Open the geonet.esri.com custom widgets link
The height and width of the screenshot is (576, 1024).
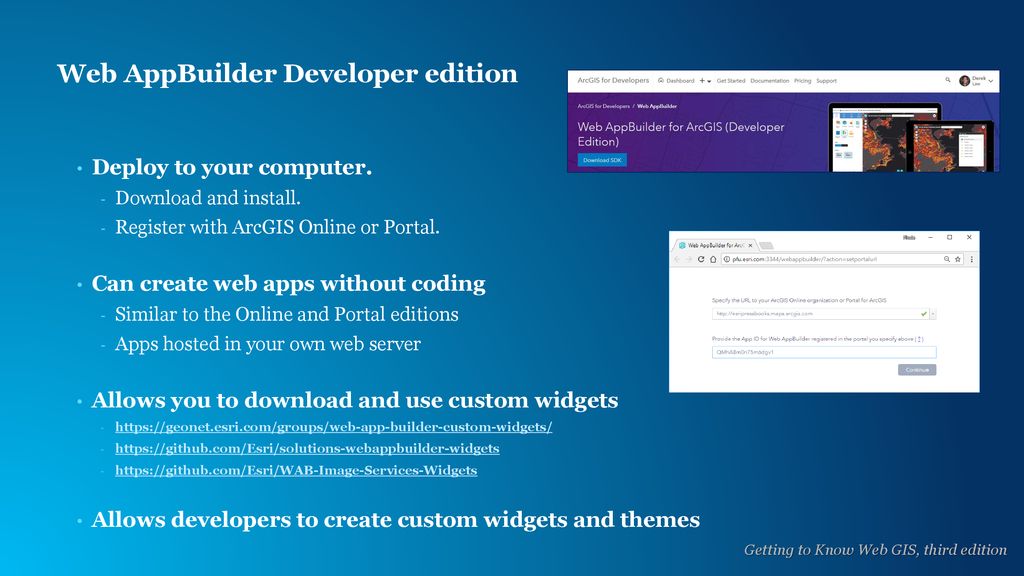click(x=334, y=427)
